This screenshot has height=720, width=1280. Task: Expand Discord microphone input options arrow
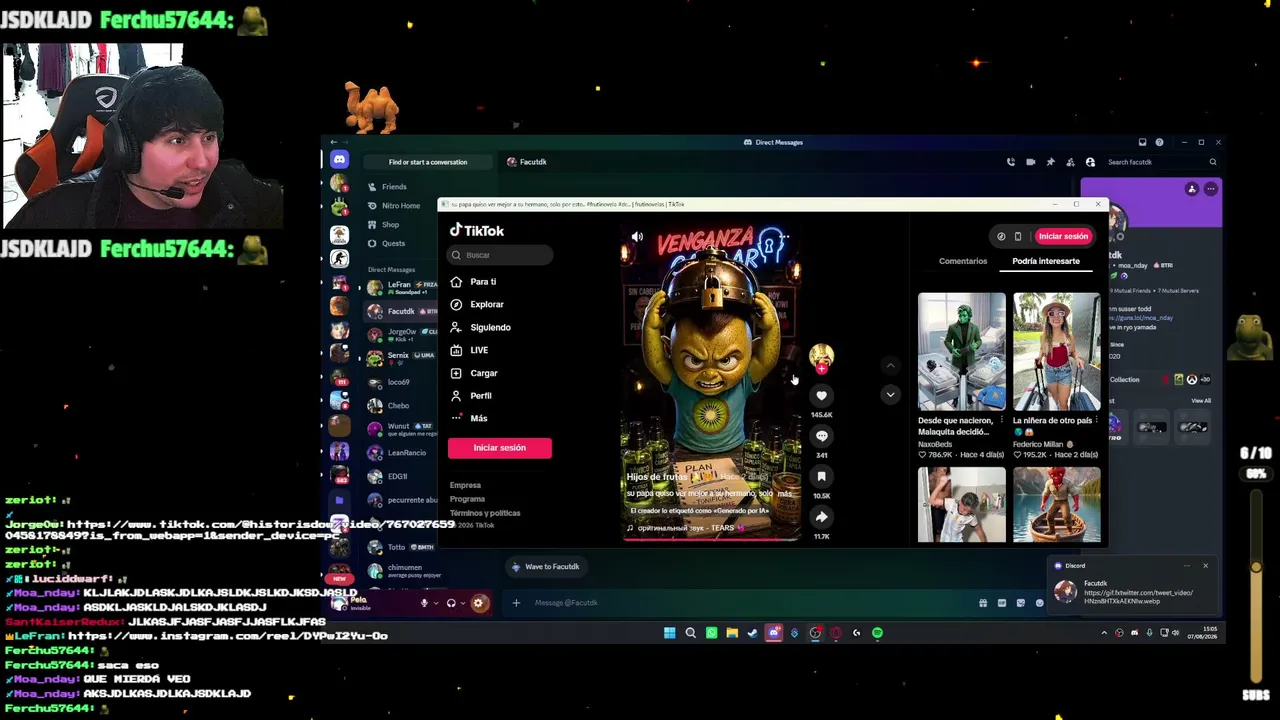coord(436,603)
